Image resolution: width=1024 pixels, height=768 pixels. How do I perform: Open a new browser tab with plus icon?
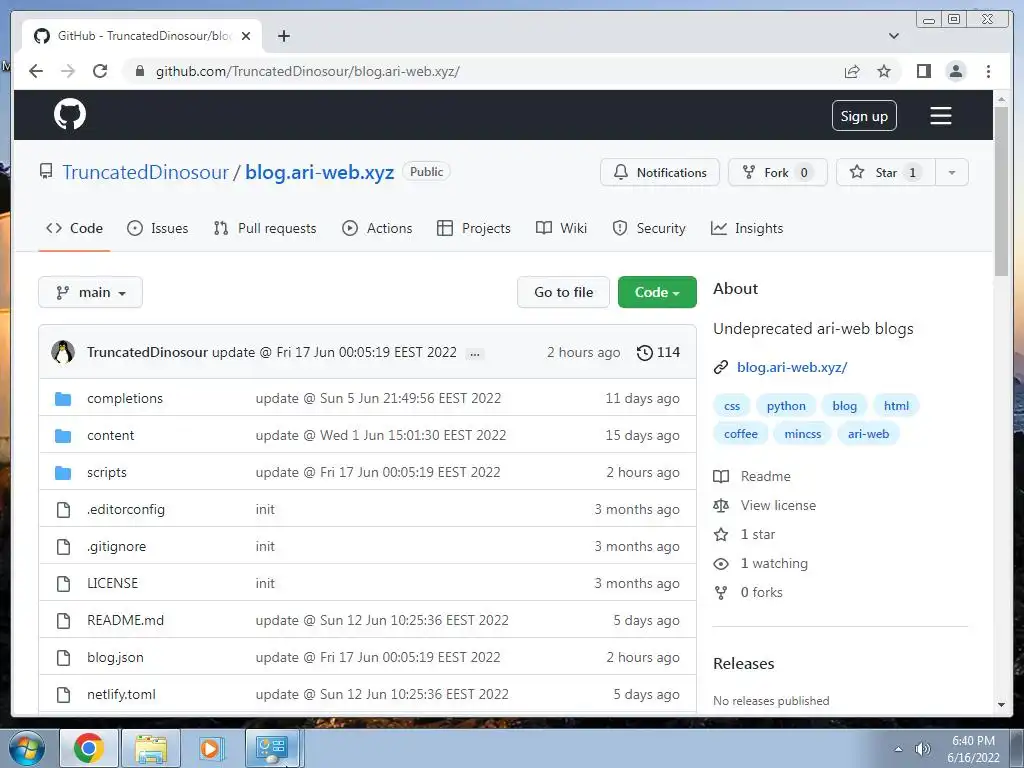click(x=283, y=36)
